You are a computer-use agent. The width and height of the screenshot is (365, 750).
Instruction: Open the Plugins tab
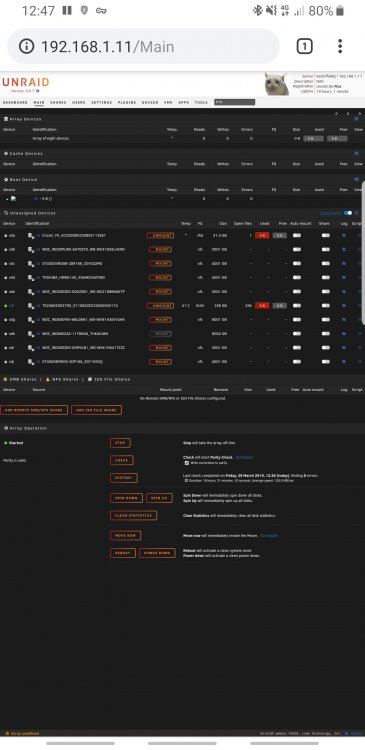click(127, 102)
